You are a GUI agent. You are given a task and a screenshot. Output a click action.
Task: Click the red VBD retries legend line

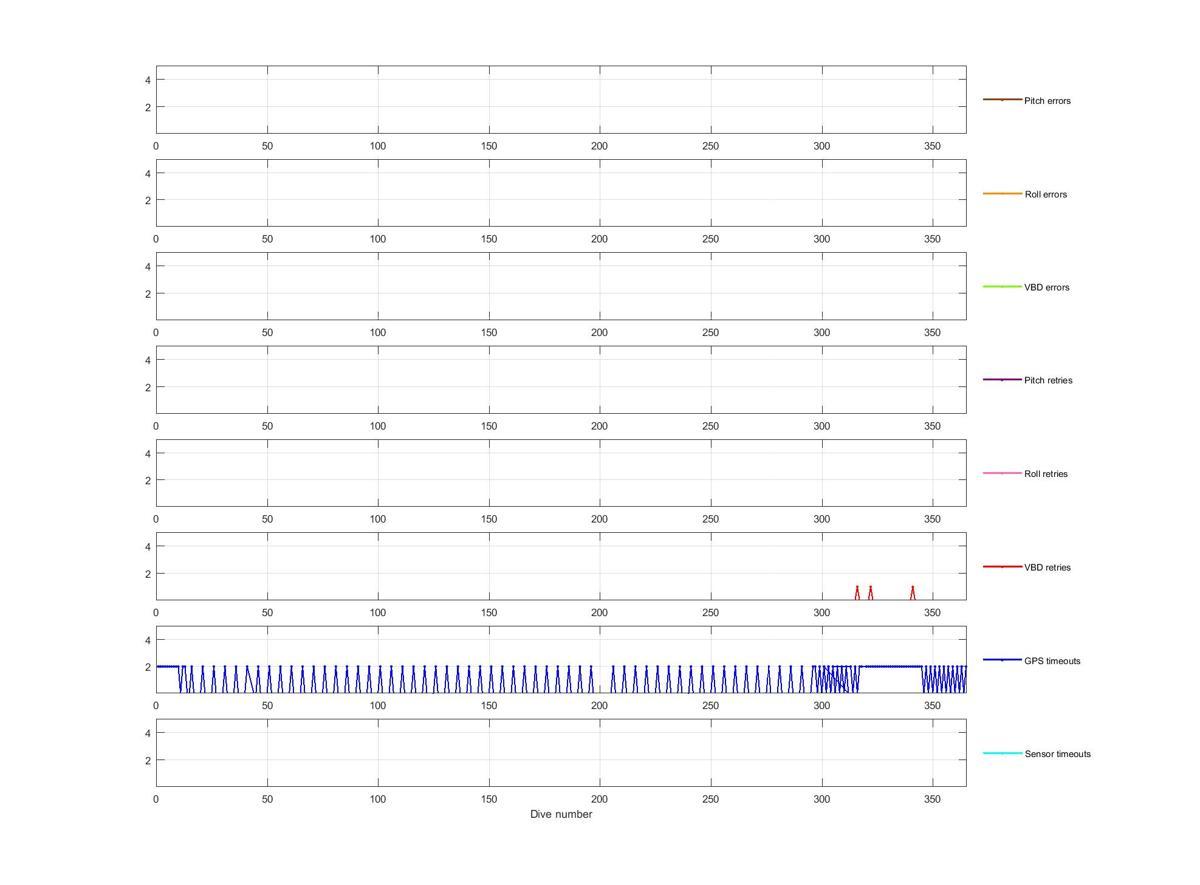point(1002,567)
